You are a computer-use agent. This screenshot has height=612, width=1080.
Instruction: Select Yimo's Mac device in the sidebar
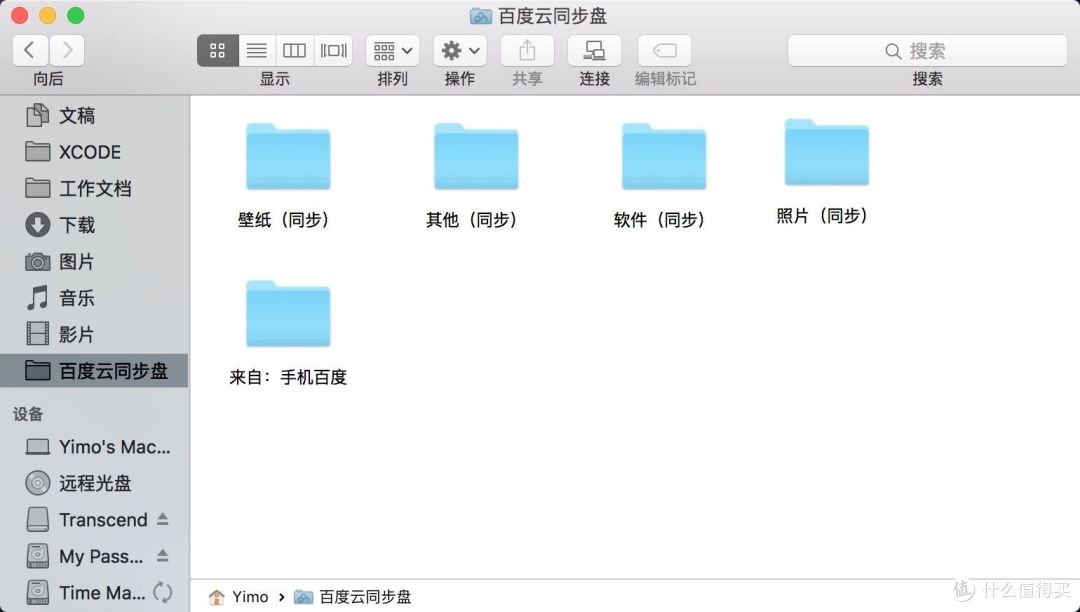click(x=94, y=447)
